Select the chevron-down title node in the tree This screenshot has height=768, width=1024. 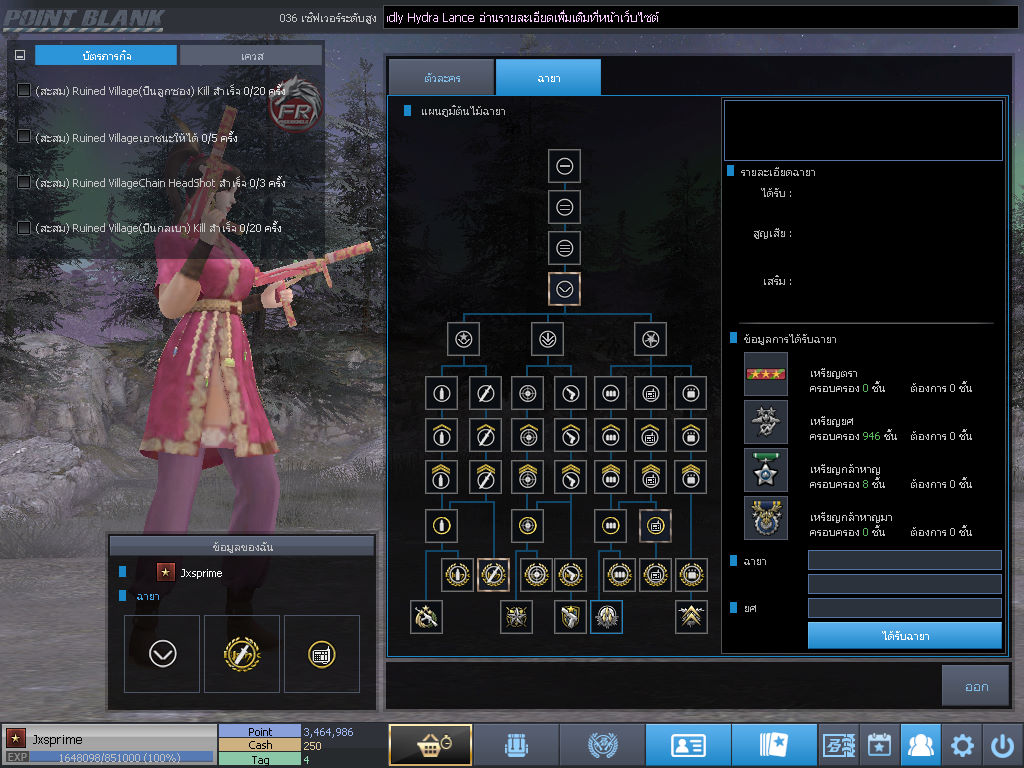click(564, 289)
